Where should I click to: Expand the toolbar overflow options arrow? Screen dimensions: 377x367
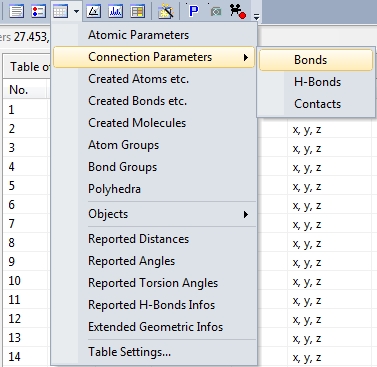pyautogui.click(x=256, y=15)
